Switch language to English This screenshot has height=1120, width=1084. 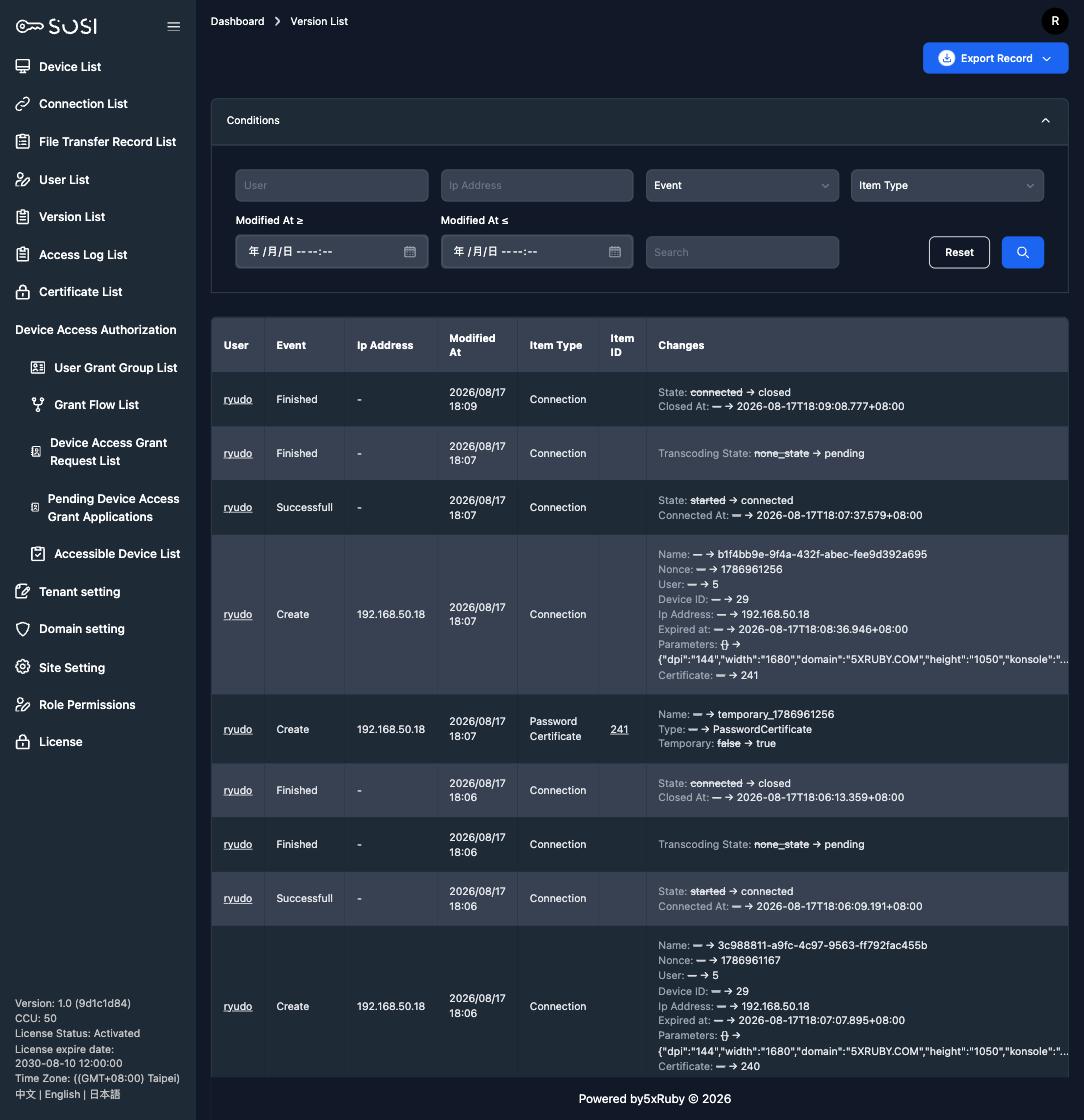pos(62,1094)
